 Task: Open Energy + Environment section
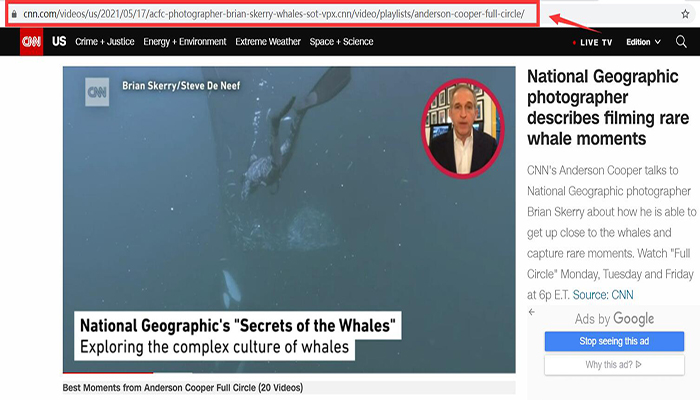186,42
